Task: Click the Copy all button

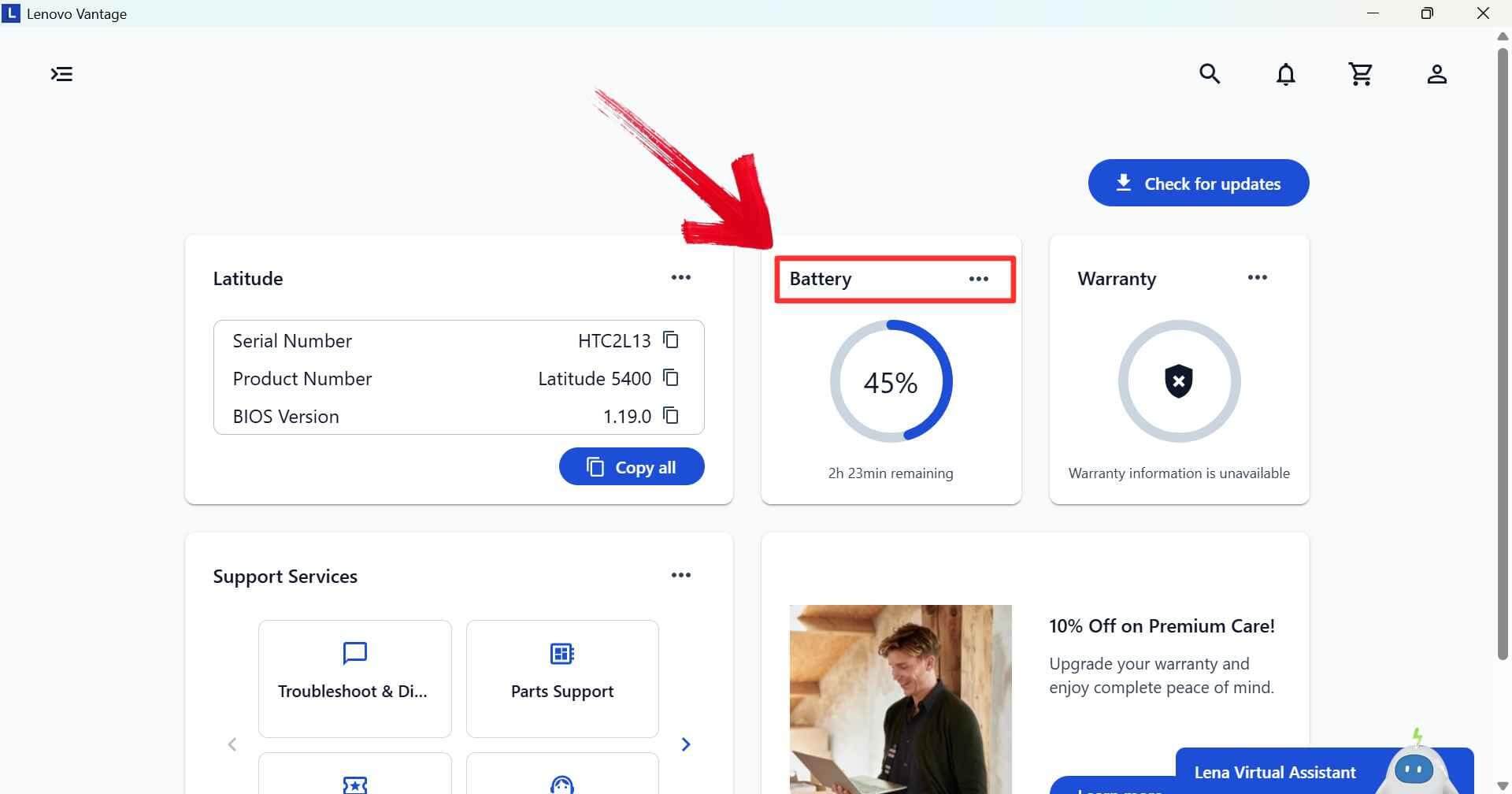Action: [x=632, y=467]
